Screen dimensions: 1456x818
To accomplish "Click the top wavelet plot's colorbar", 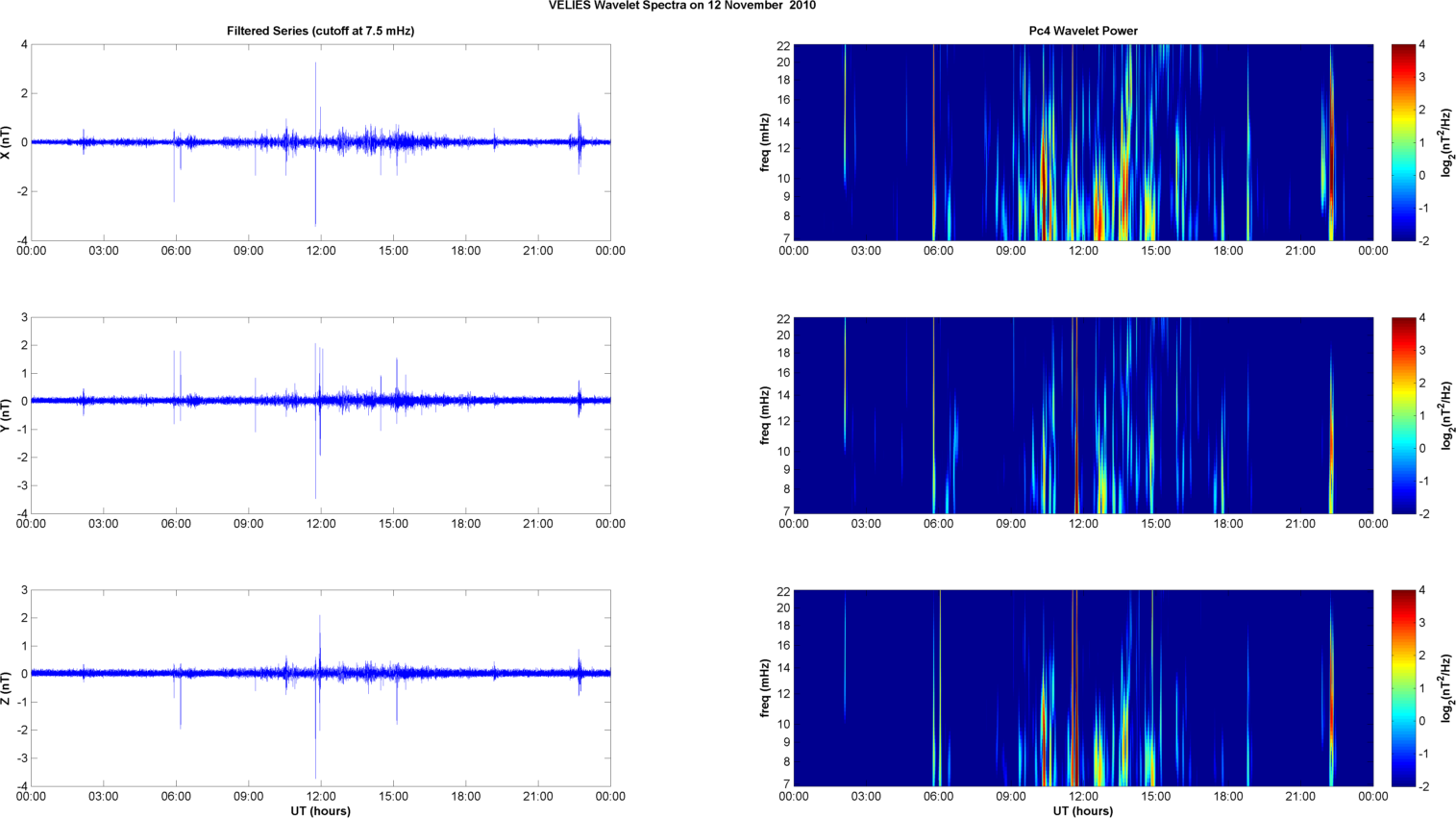I will (1403, 142).
